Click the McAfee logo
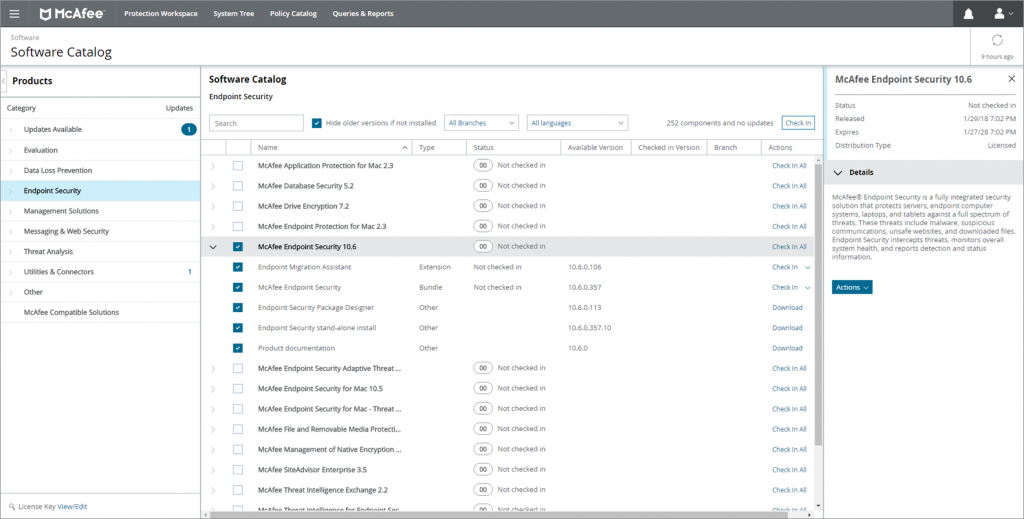Screen dimensions: 1024x519 (72, 14)
